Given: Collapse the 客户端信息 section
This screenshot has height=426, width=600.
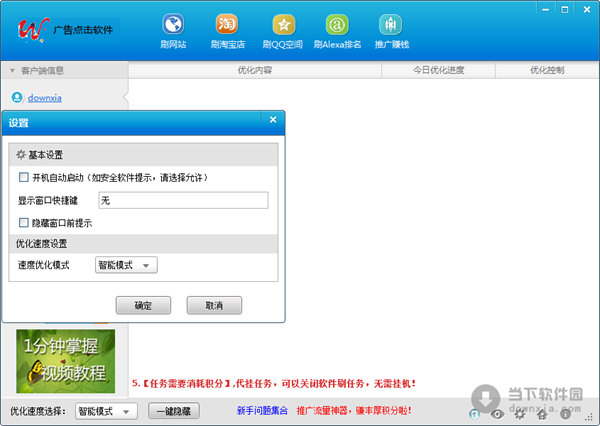Looking at the screenshot, I should pyautogui.click(x=13, y=71).
